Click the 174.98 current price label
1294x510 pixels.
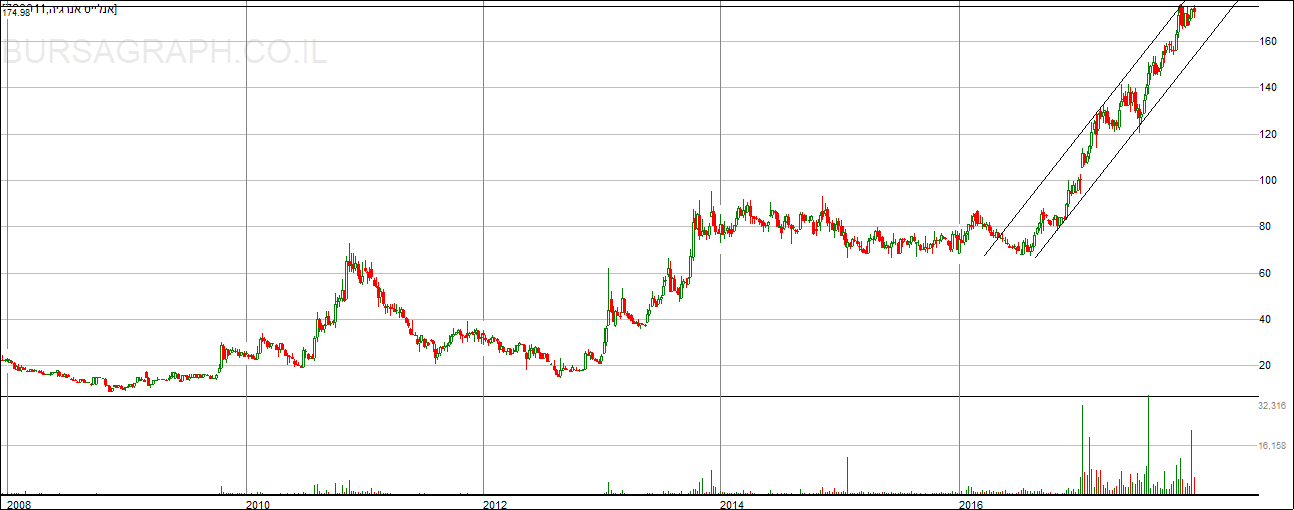tap(16, 12)
